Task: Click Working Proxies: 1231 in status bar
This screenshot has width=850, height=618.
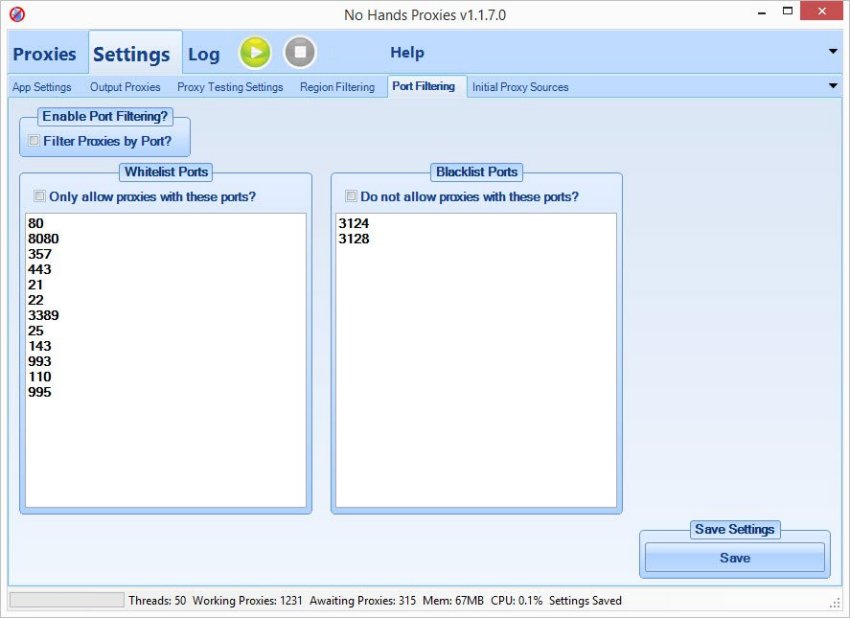Action: [x=247, y=600]
